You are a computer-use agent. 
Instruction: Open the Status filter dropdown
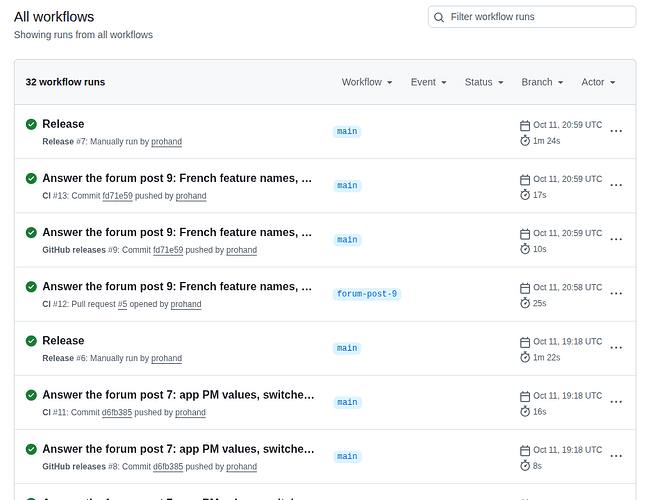(484, 82)
